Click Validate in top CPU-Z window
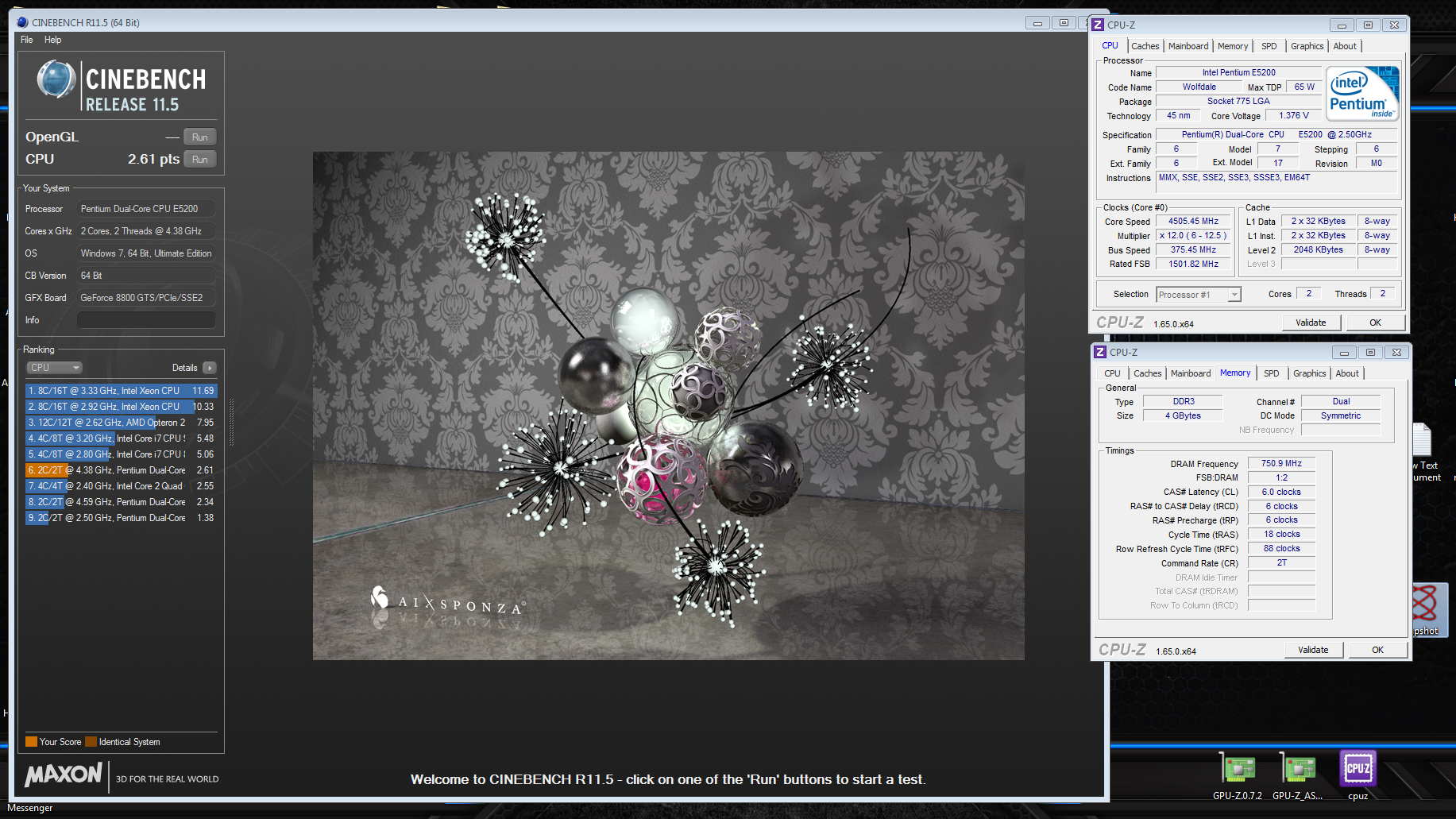1456x819 pixels. (x=1311, y=323)
